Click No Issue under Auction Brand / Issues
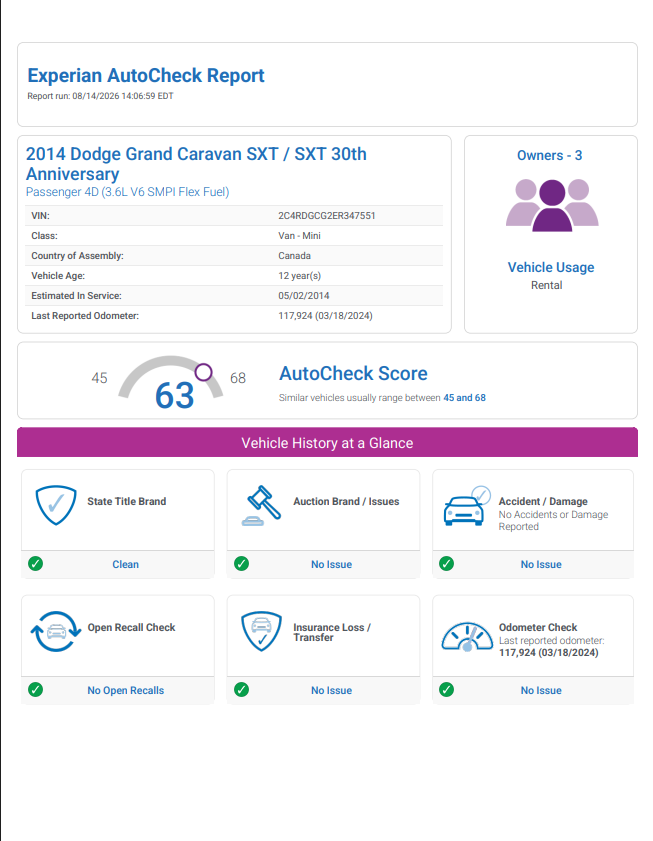The width and height of the screenshot is (653, 841). 332,564
